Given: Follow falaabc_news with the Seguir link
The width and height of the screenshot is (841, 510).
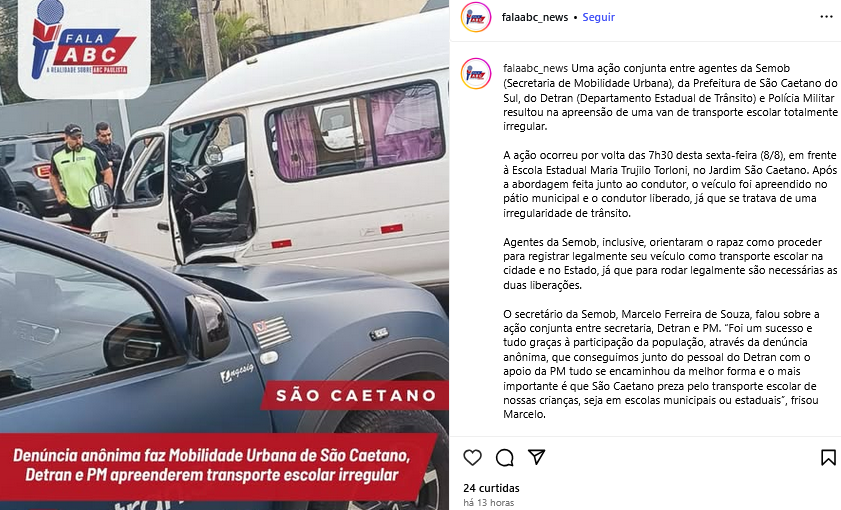Looking at the screenshot, I should (599, 17).
